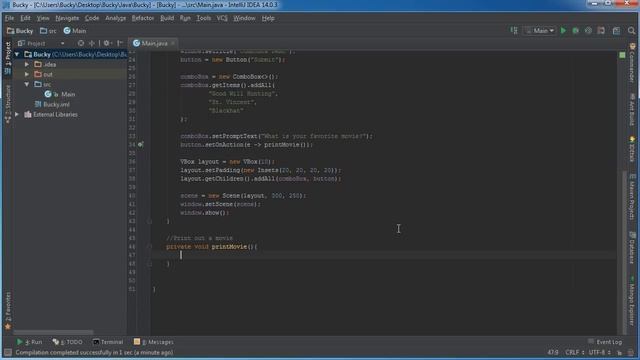Click the tool window quick-access icon in status bar
The width and height of the screenshot is (640, 360).
7,353
